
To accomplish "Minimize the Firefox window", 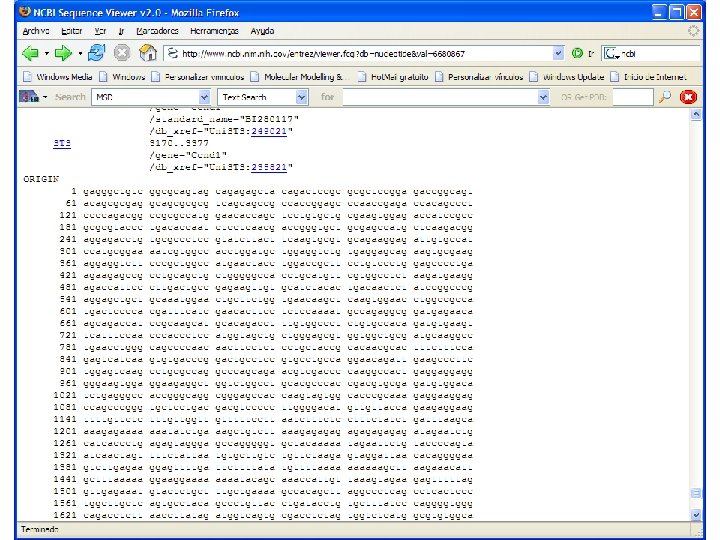I will click(659, 12).
